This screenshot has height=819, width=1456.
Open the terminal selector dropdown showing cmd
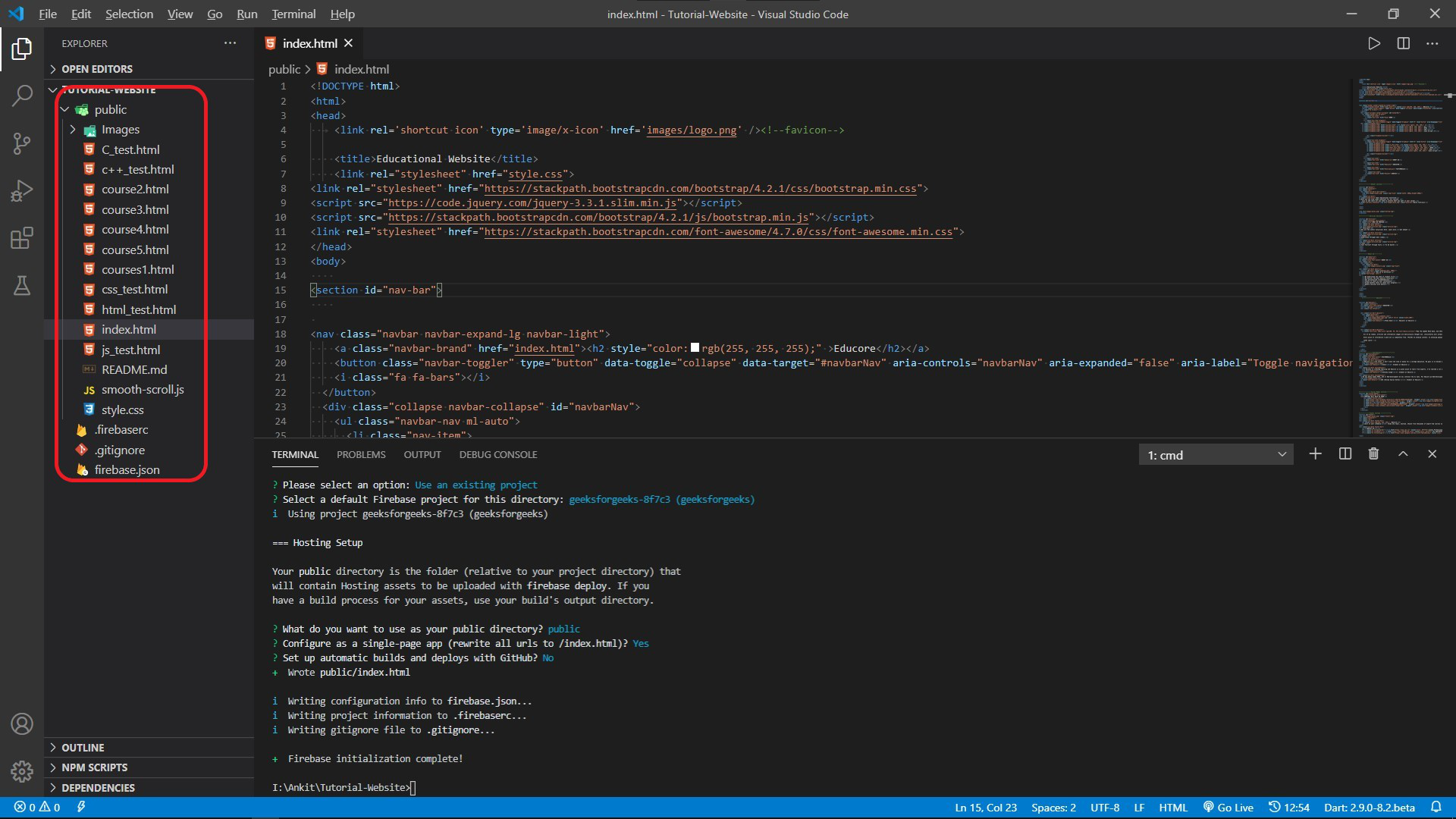point(1216,455)
